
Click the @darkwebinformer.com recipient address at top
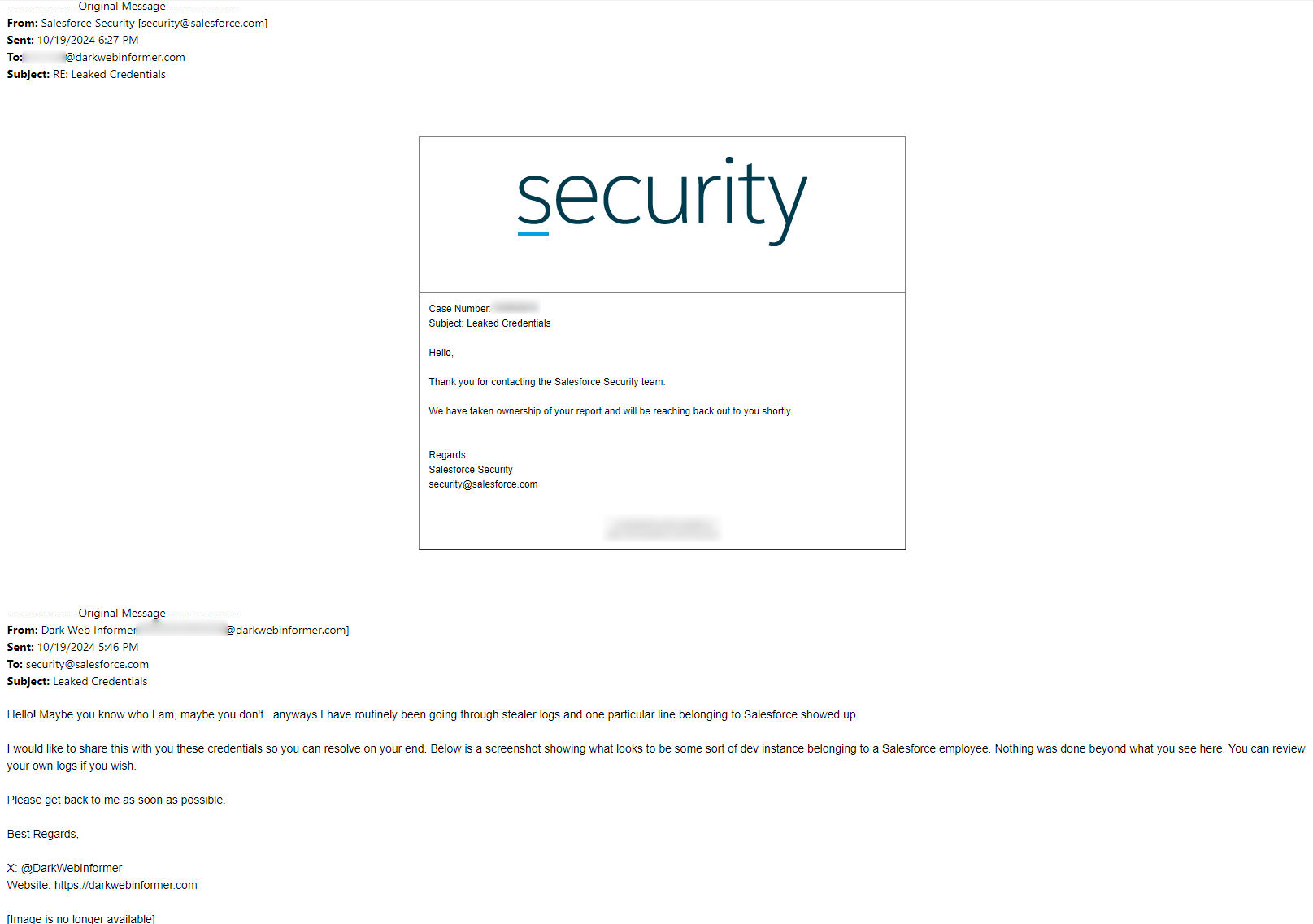125,58
